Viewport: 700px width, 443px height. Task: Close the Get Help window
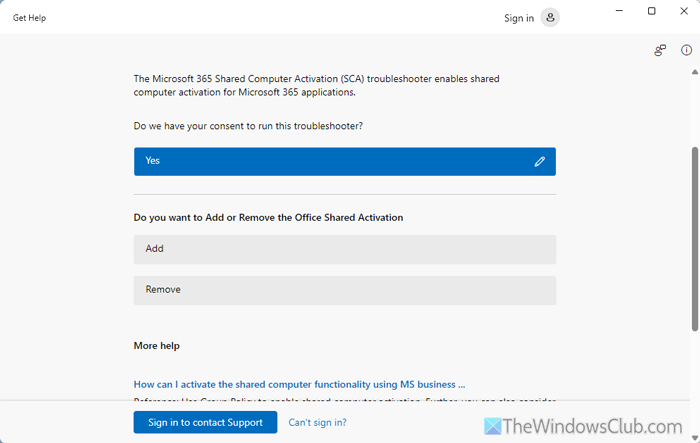click(x=685, y=11)
